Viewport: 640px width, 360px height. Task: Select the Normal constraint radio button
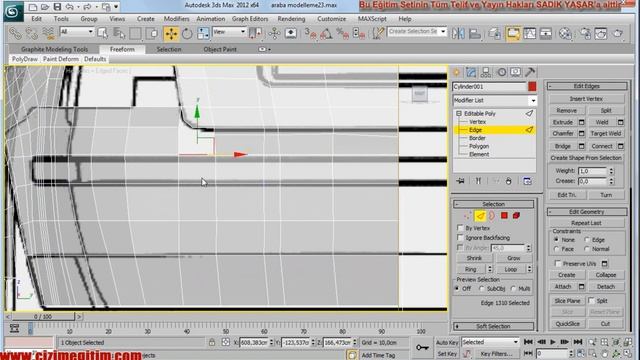click(587, 249)
